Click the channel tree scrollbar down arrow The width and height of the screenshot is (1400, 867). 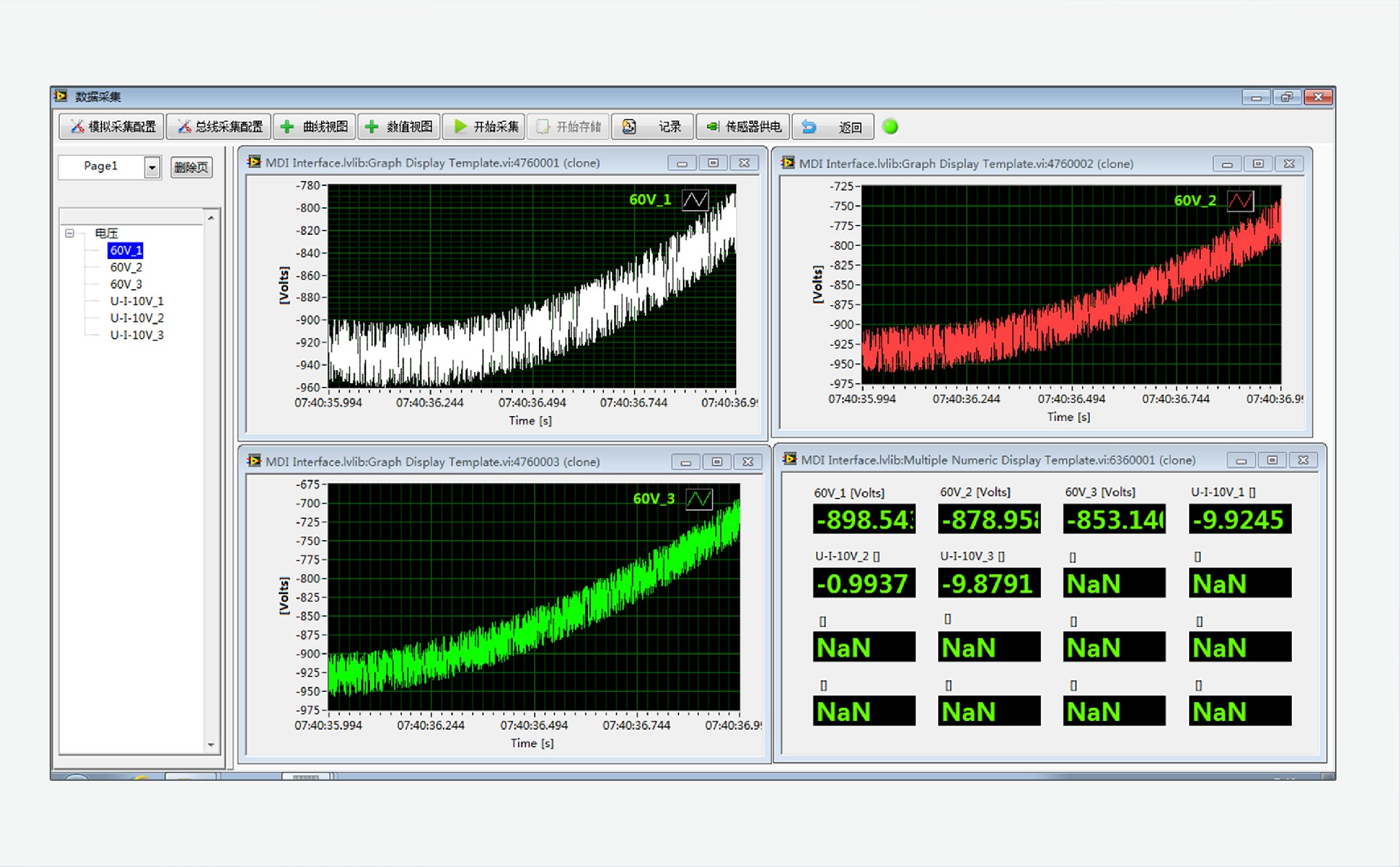tap(211, 745)
